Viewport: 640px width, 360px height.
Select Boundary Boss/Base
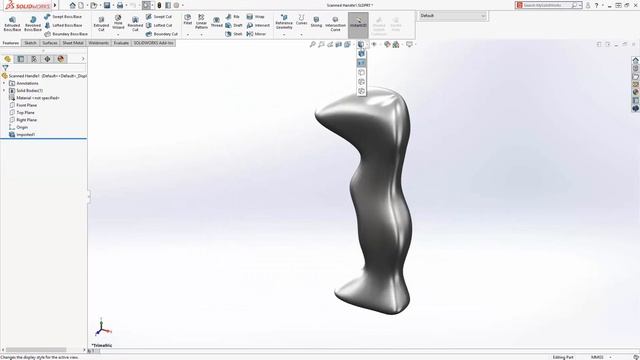[x=65, y=34]
